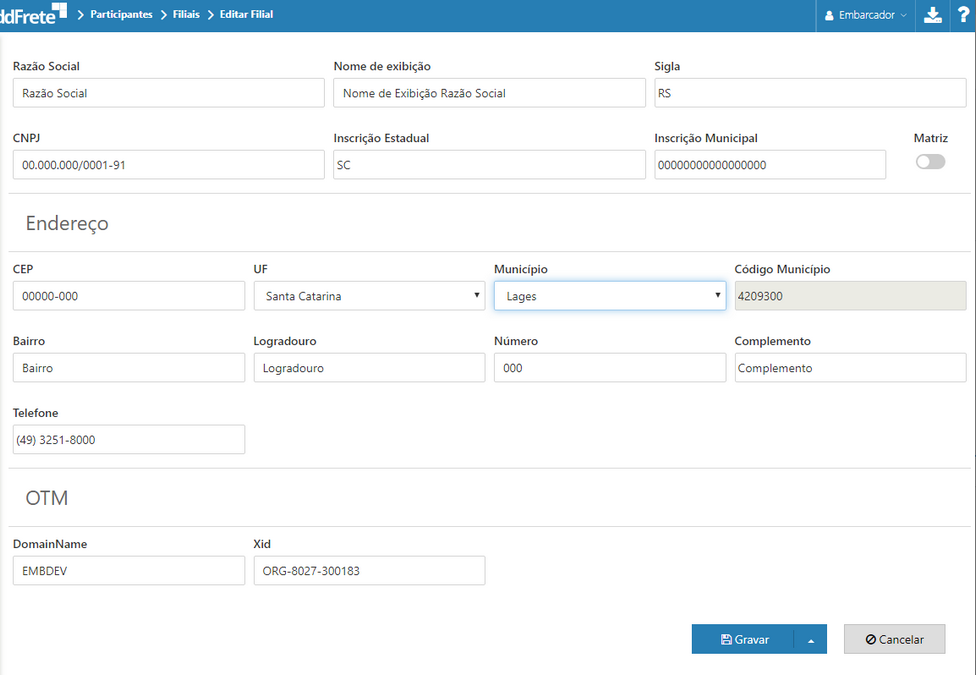
Task: Select the Xid field
Action: [369, 571]
